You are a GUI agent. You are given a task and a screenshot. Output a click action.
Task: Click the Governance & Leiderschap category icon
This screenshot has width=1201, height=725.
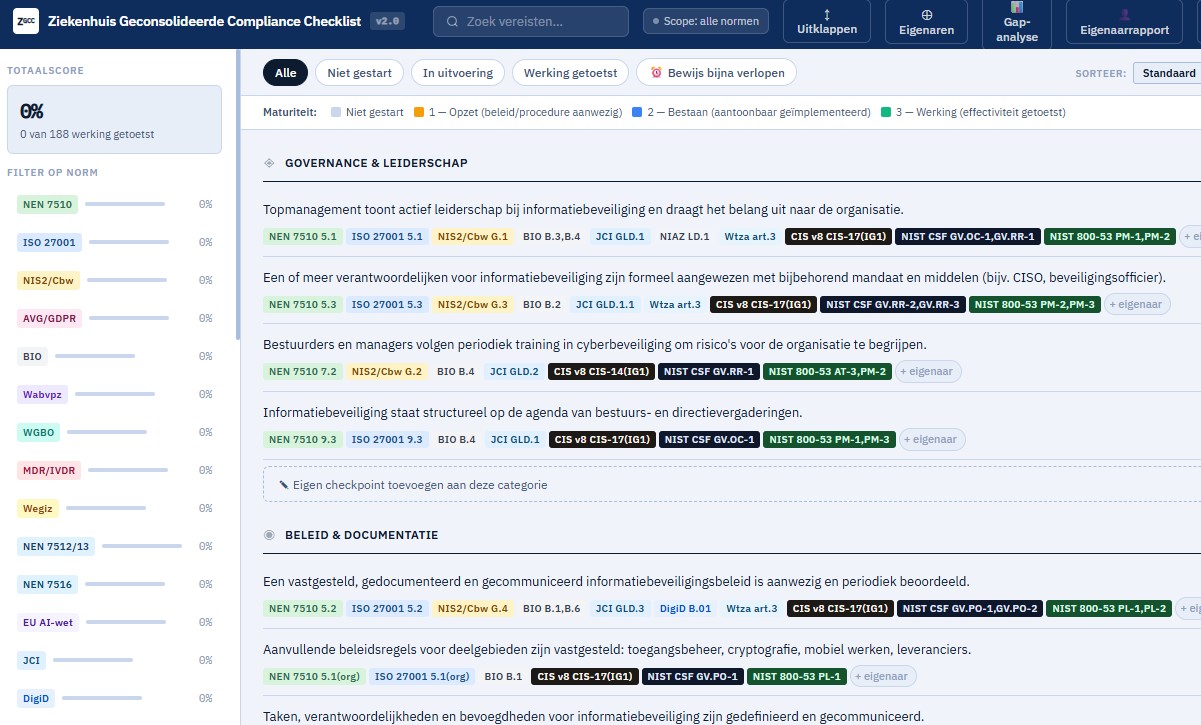[269, 163]
